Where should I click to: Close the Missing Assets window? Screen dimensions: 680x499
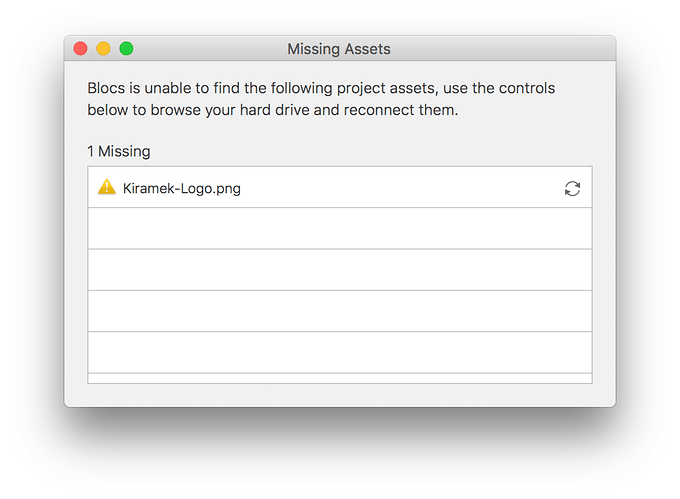coord(81,49)
